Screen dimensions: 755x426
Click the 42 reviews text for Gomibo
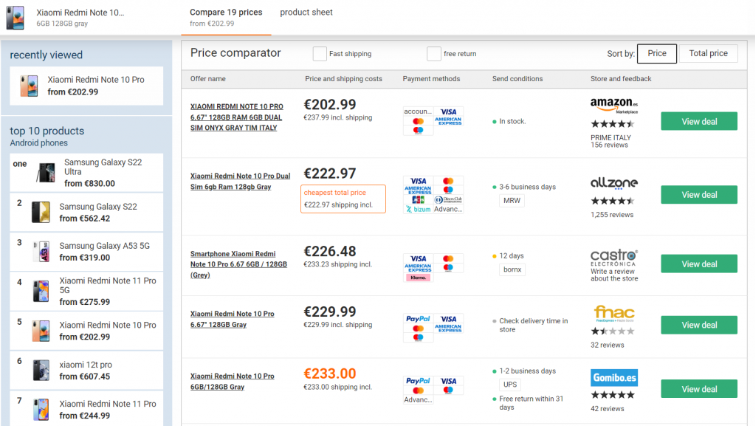[x=607, y=409]
